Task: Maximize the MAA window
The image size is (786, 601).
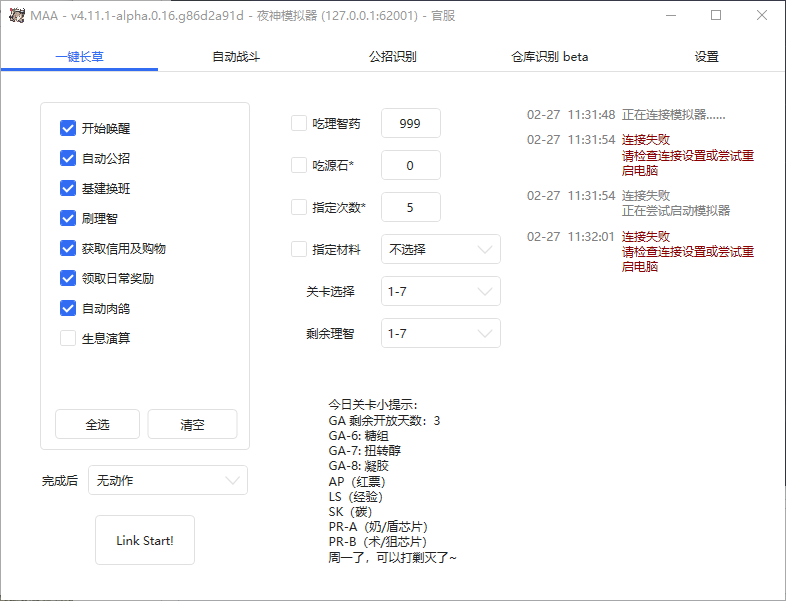Action: [x=716, y=16]
